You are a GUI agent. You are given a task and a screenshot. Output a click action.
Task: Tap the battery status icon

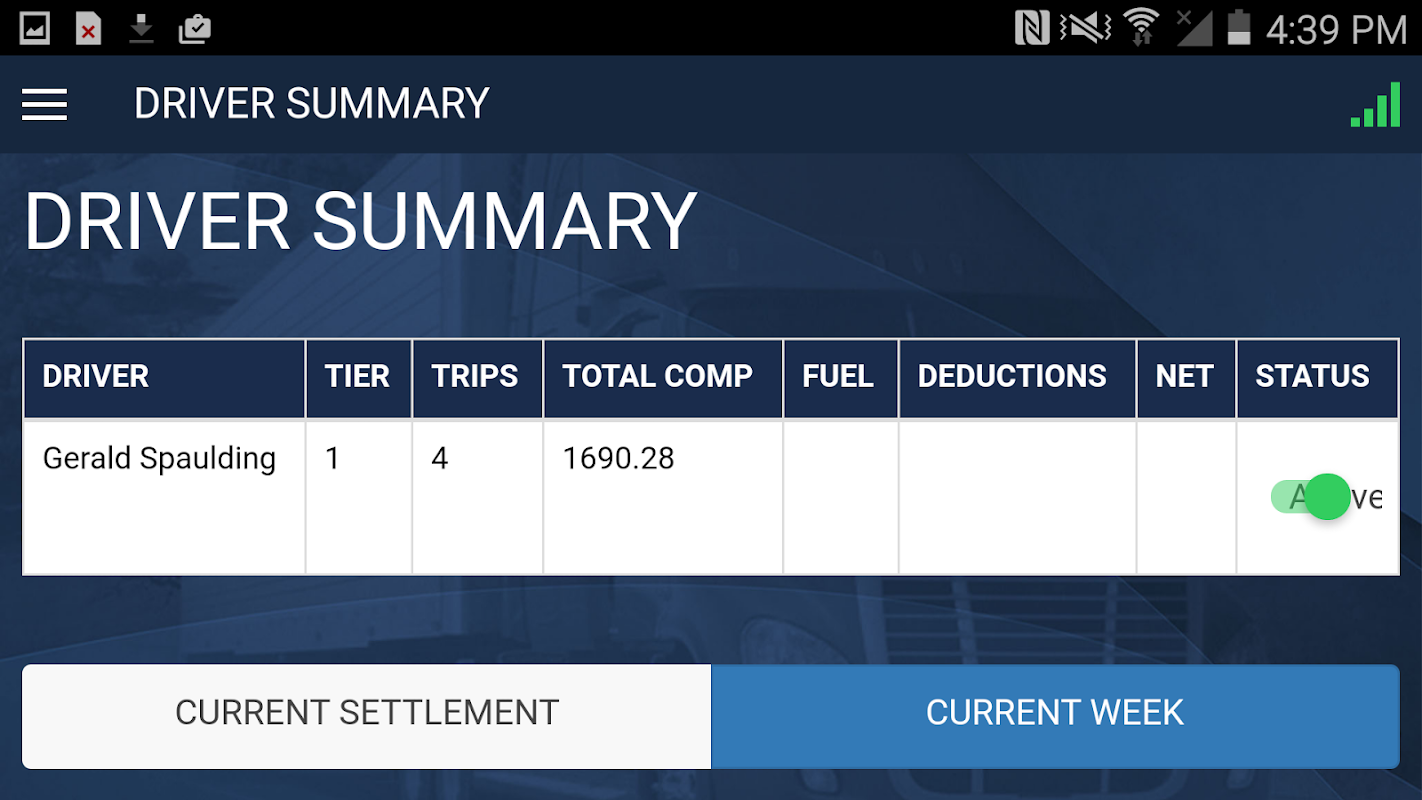pyautogui.click(x=1239, y=28)
